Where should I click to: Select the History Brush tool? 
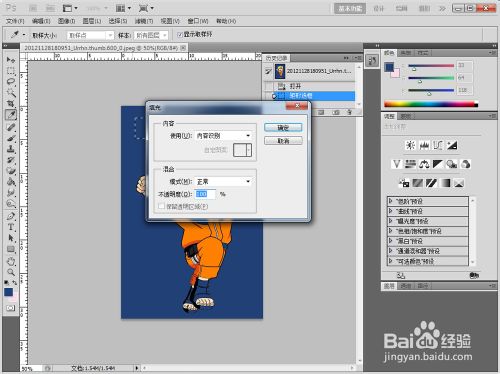tap(11, 160)
